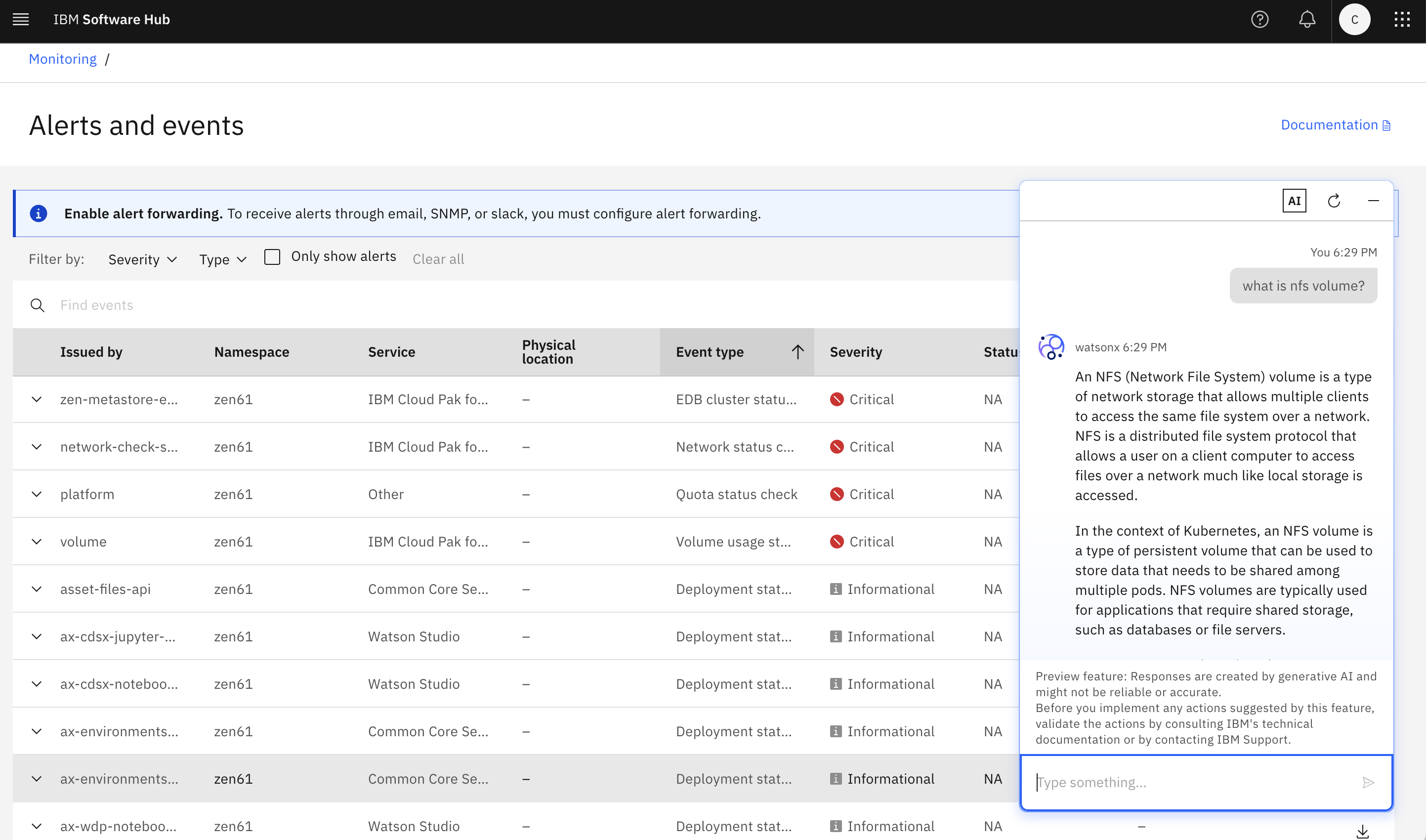Open the app switcher grid icon

[x=1402, y=19]
